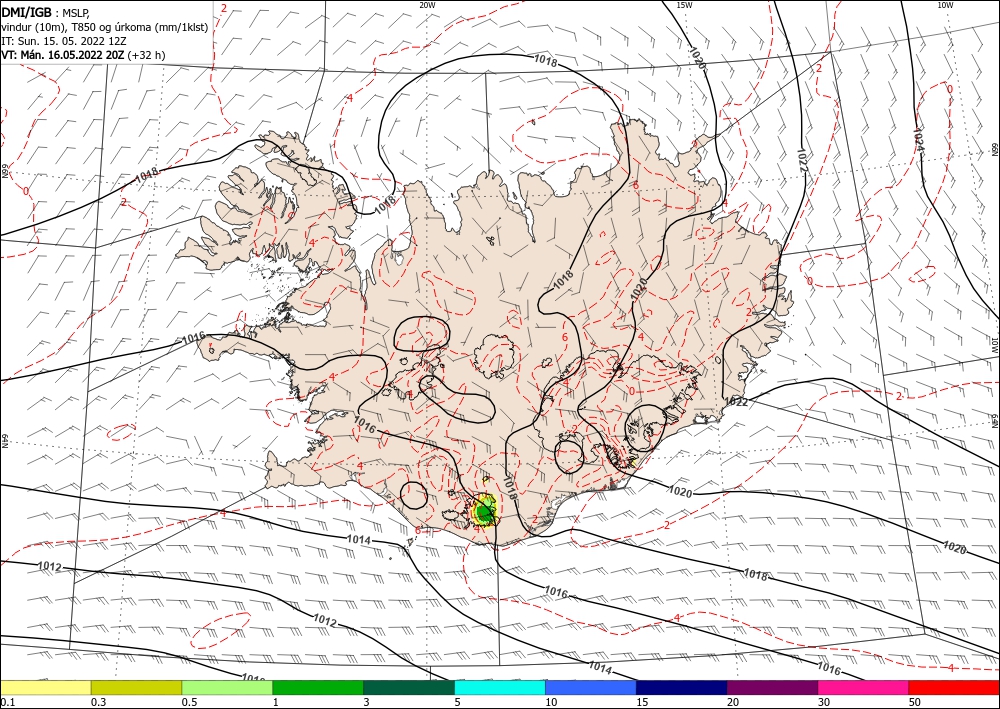Click the "10W" longitude label at top edge

(x=945, y=5)
